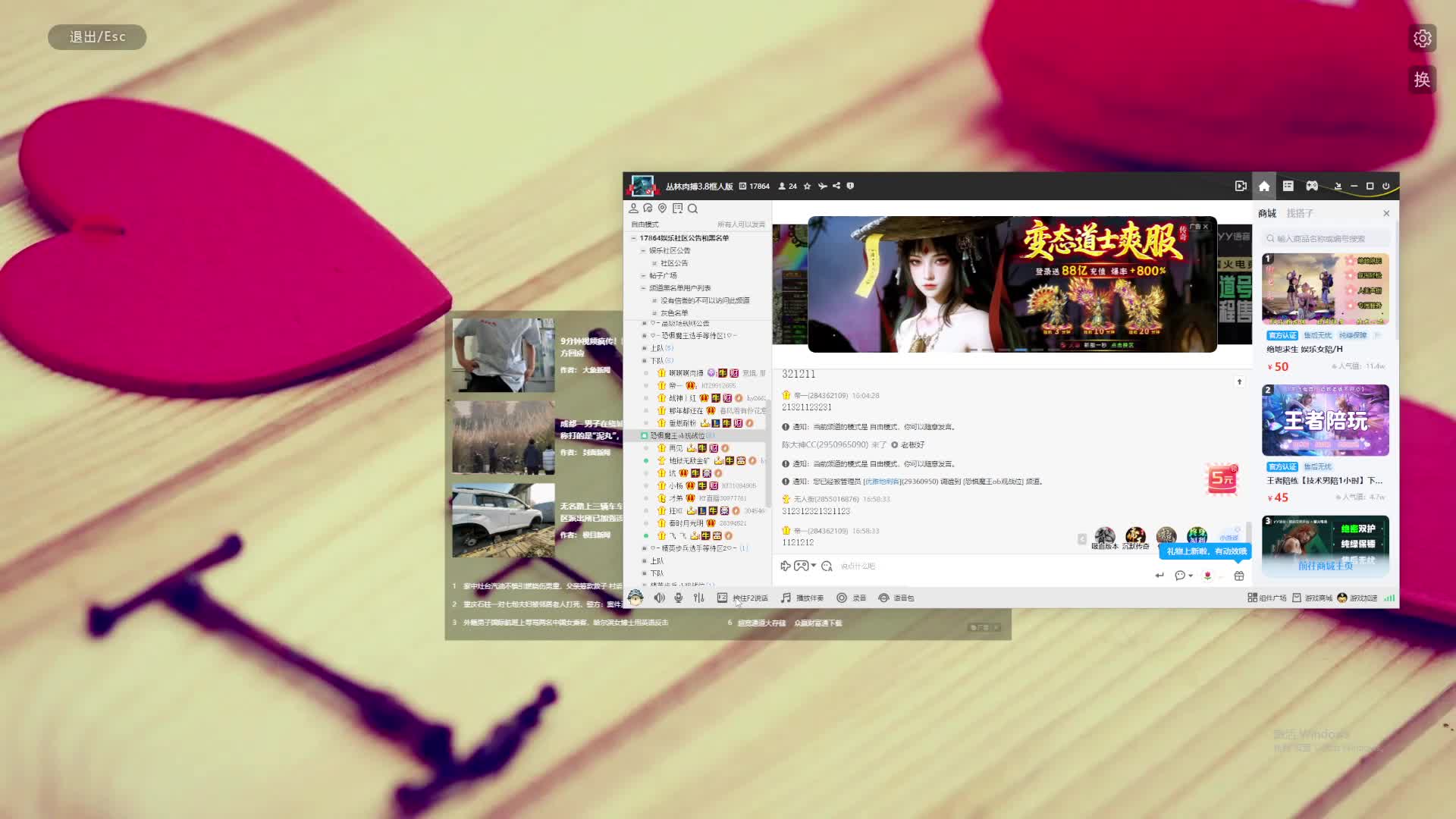Click the search icon above channel list
The height and width of the screenshot is (819, 1456).
coord(692,209)
